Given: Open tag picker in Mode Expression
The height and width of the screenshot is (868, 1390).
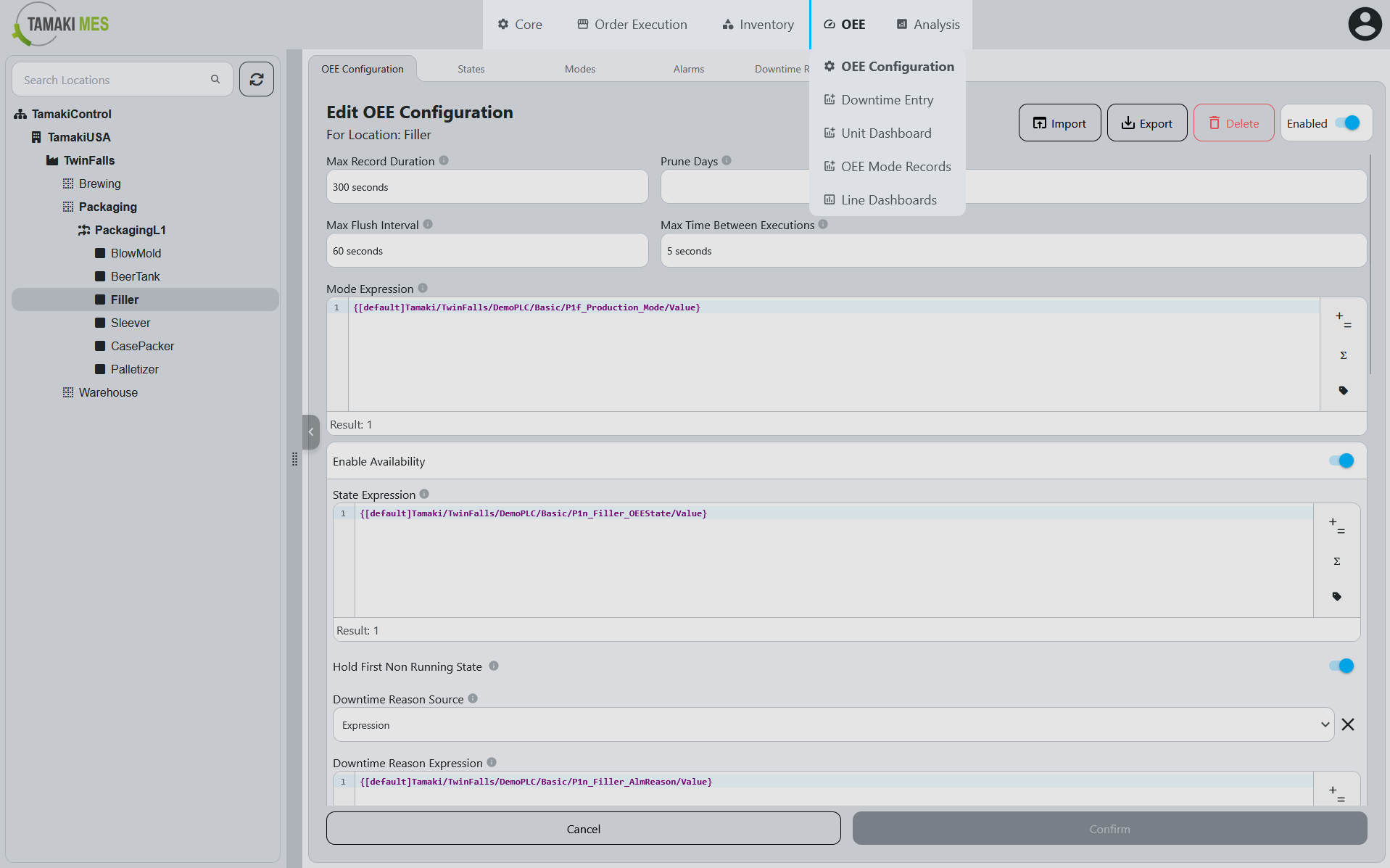Looking at the screenshot, I should (1343, 390).
